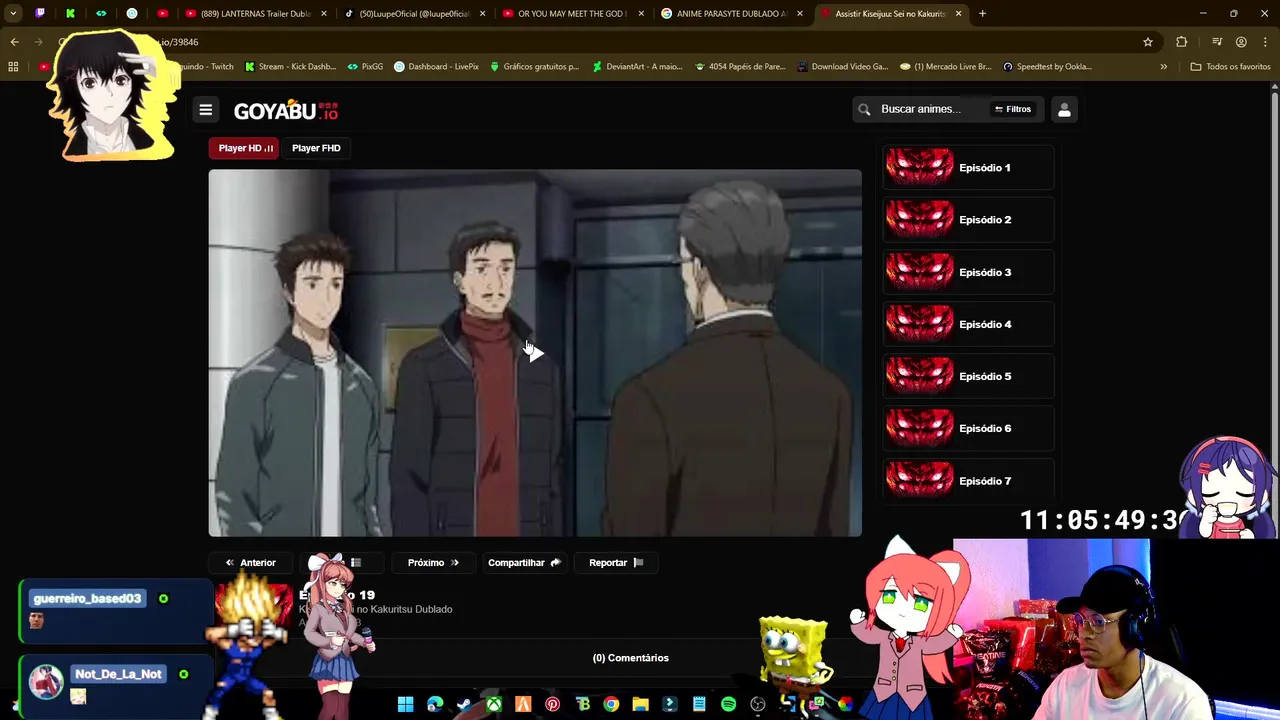1280x720 pixels.
Task: Open Todos os favoritos folder
Action: 1230,67
